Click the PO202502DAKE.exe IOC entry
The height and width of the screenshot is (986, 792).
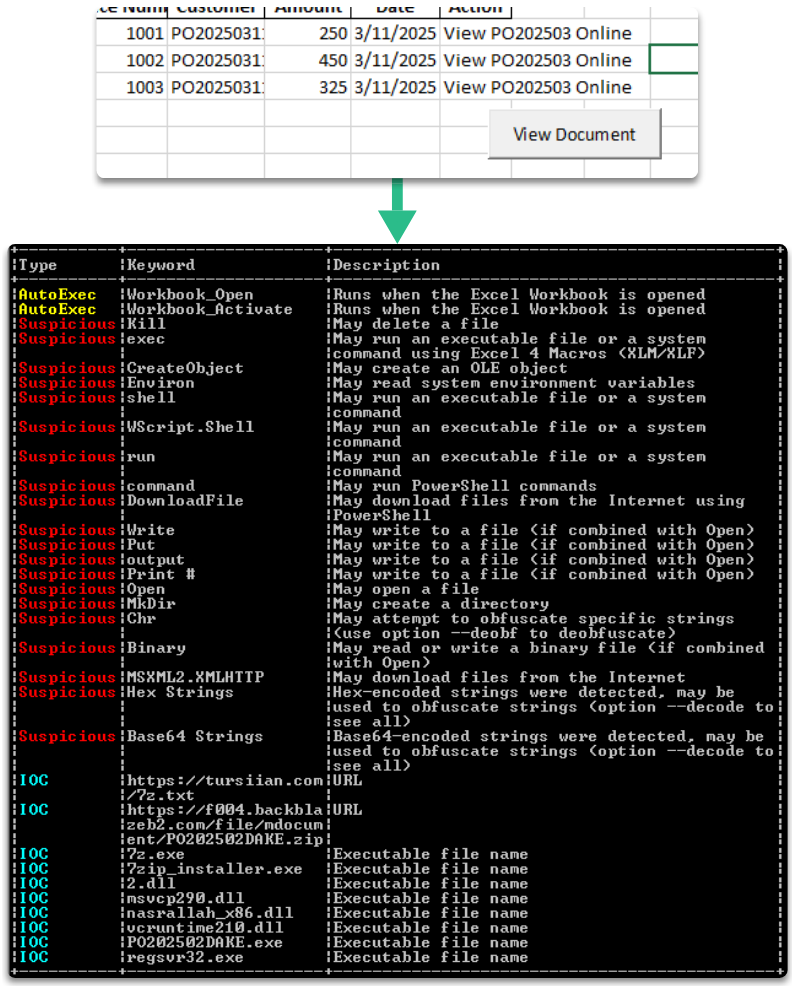point(205,943)
